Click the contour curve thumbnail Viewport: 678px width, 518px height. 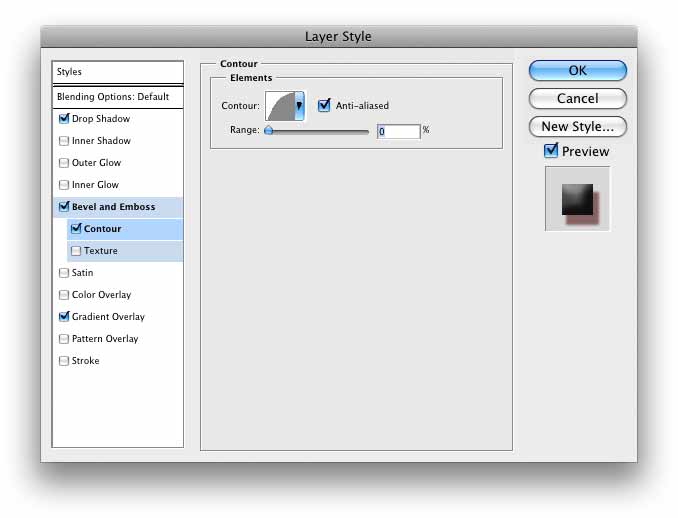click(280, 106)
